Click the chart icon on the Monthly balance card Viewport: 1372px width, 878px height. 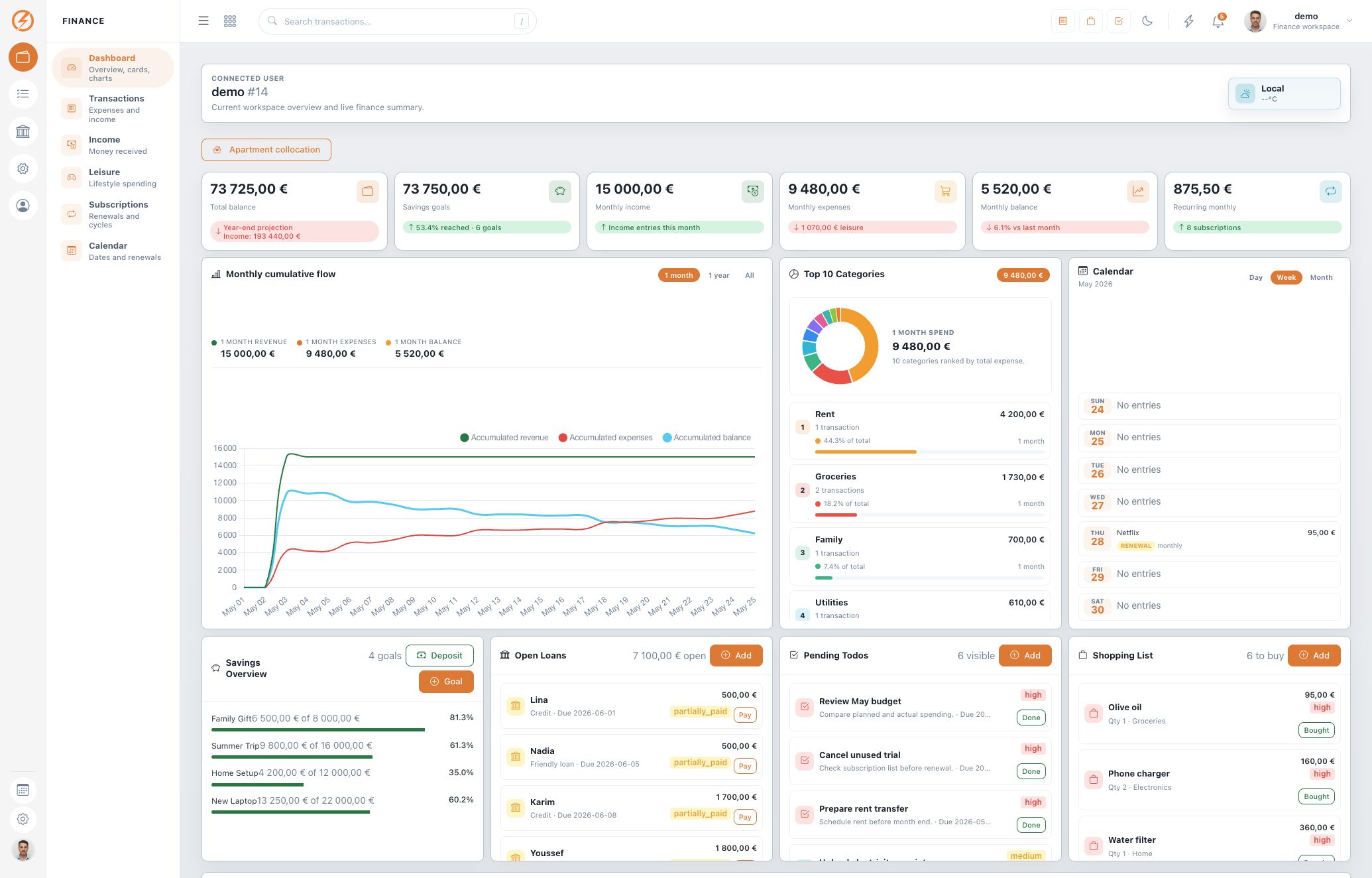(x=1138, y=192)
